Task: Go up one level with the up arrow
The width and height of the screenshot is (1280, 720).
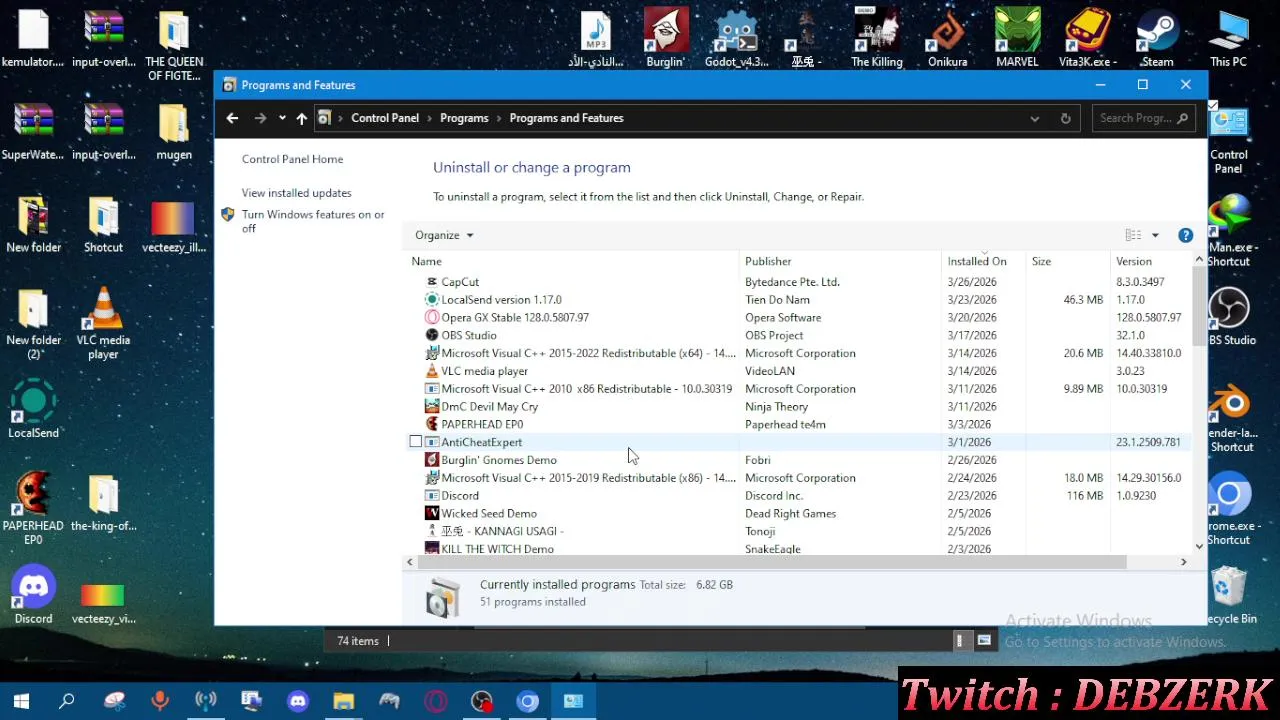Action: pyautogui.click(x=301, y=118)
